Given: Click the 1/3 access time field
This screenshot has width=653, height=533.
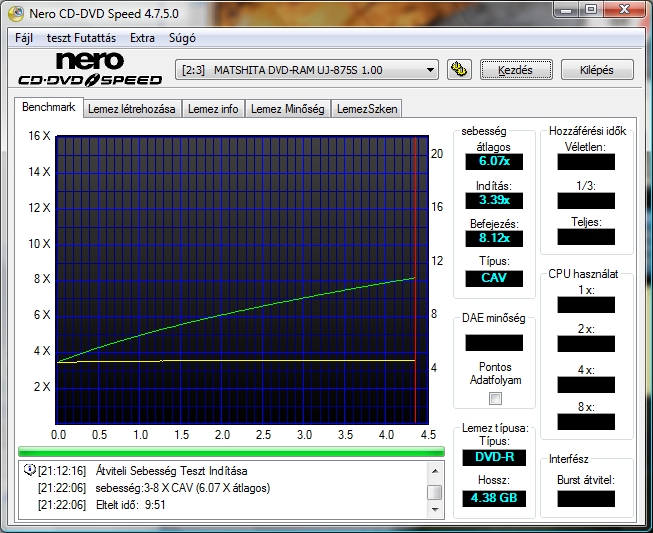Looking at the screenshot, I should 586,201.
